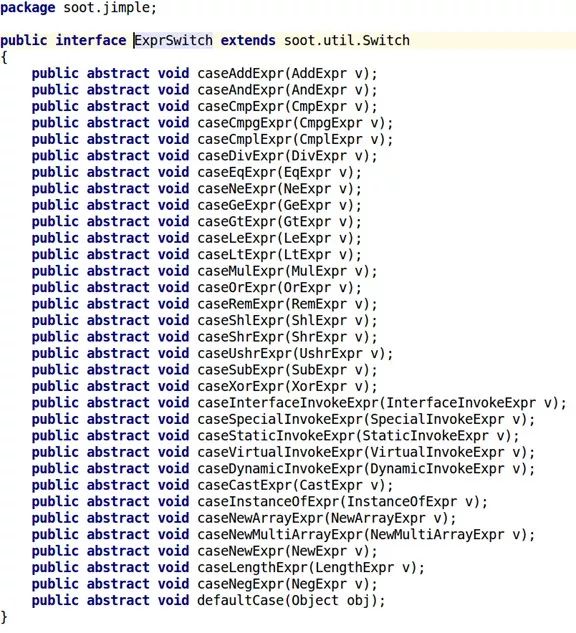The image size is (576, 633).
Task: Click the caseShlExpr method name
Action: [241, 321]
